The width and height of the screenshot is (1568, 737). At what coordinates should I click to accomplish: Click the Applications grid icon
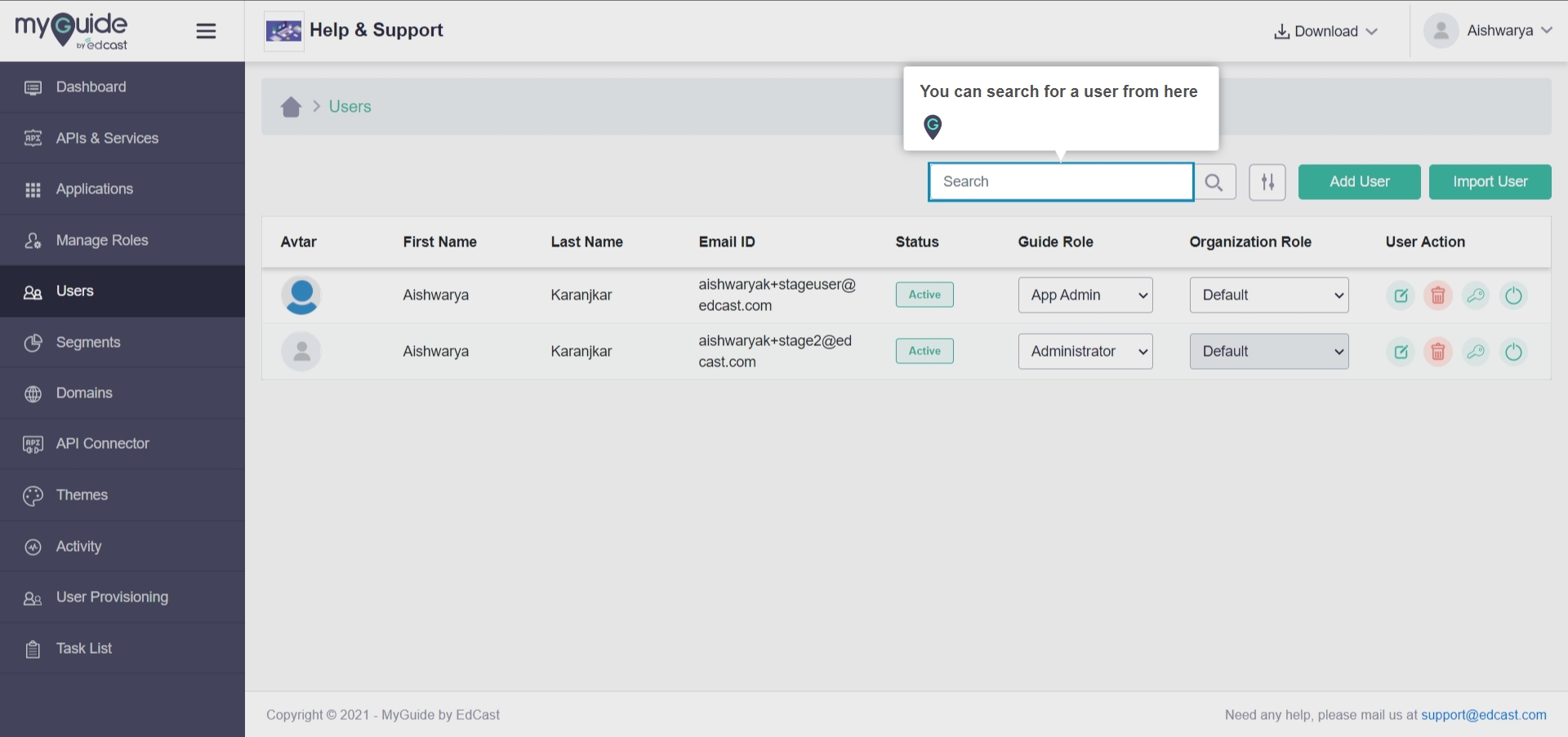[x=33, y=190]
